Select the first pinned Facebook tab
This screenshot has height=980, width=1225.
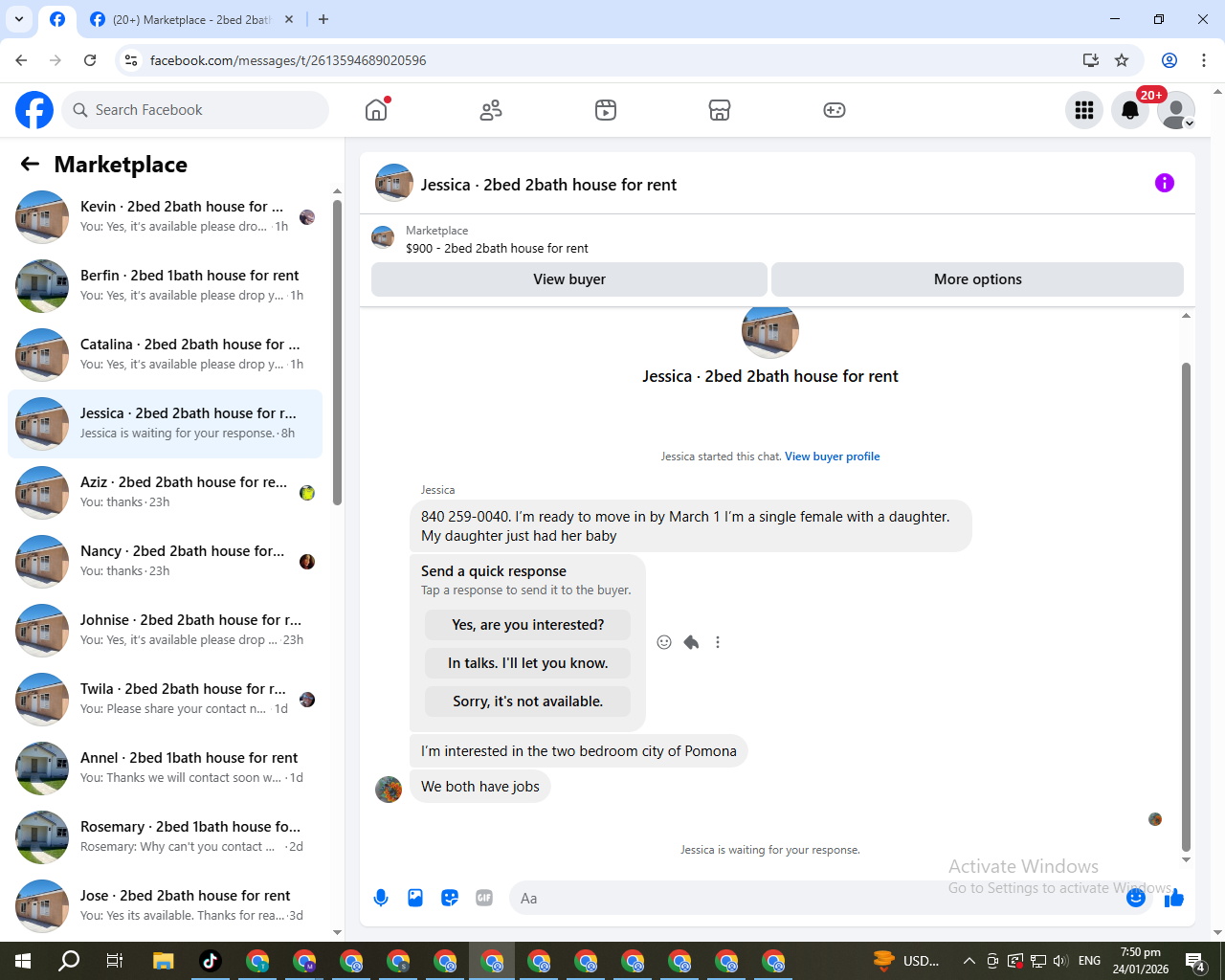57,19
